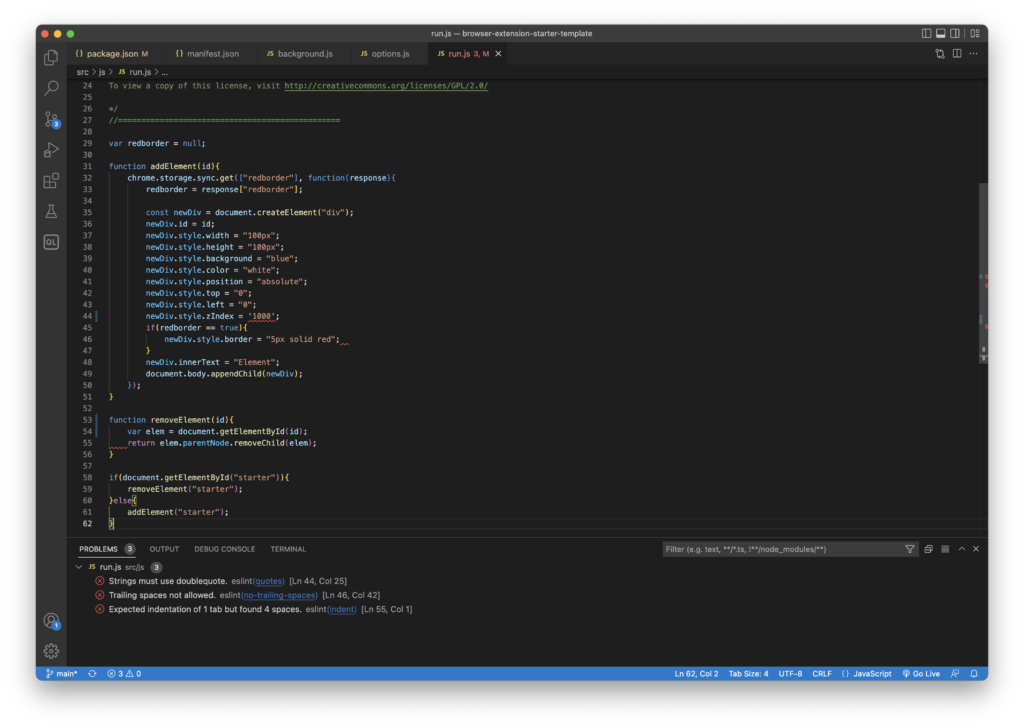The height and width of the screenshot is (728, 1024).
Task: Open the Manage gear menu
Action: [x=51, y=651]
